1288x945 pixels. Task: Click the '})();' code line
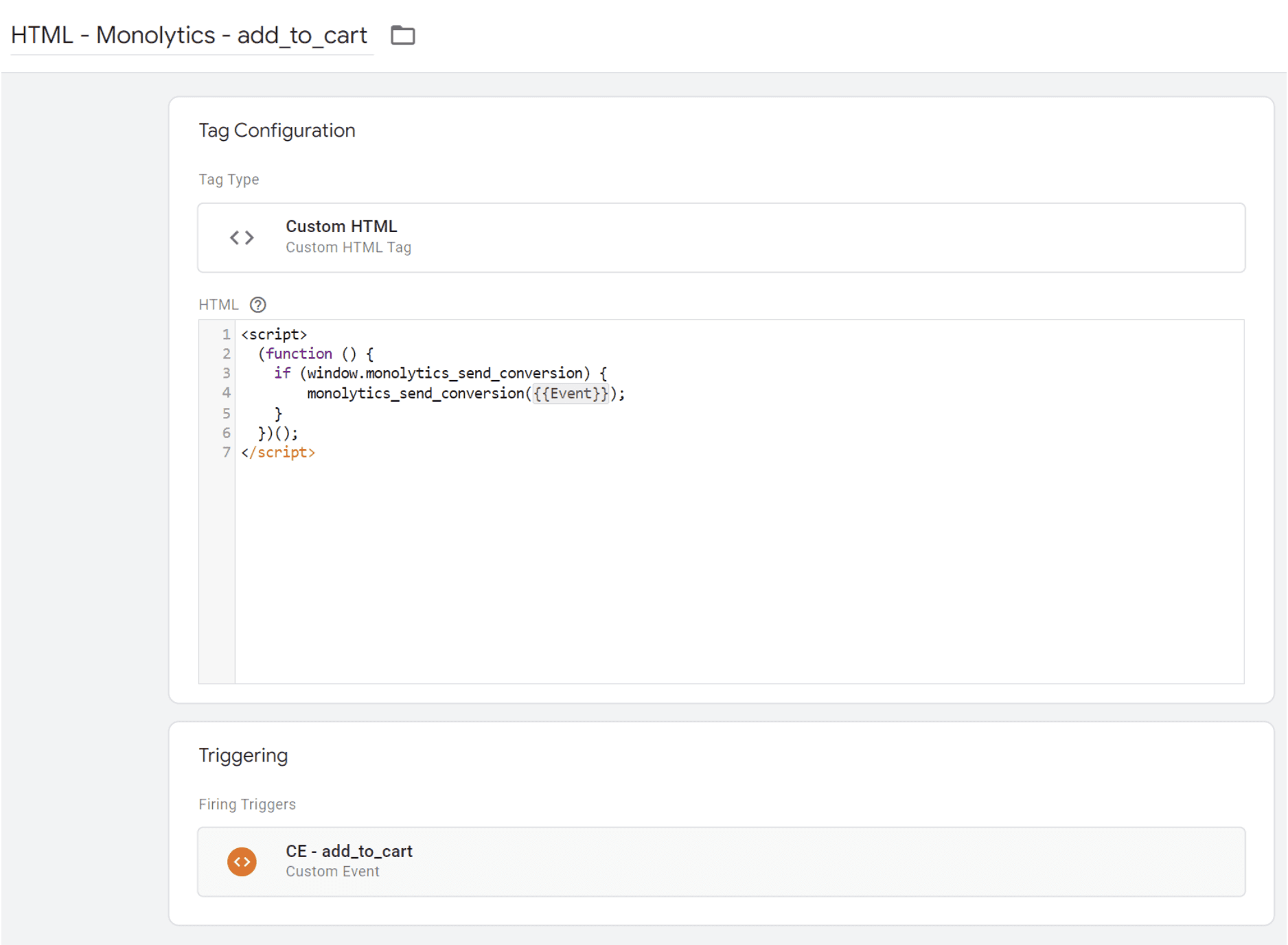click(278, 433)
